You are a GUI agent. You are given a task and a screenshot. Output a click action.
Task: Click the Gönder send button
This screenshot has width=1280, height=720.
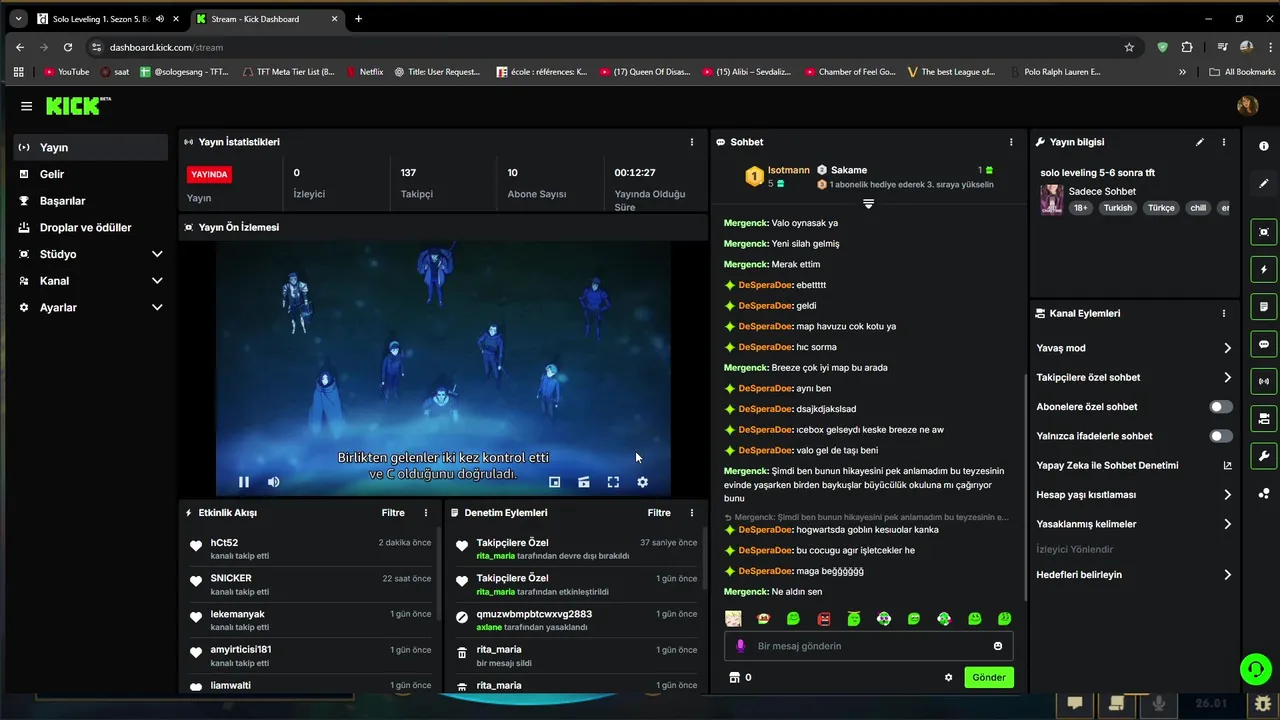click(989, 677)
